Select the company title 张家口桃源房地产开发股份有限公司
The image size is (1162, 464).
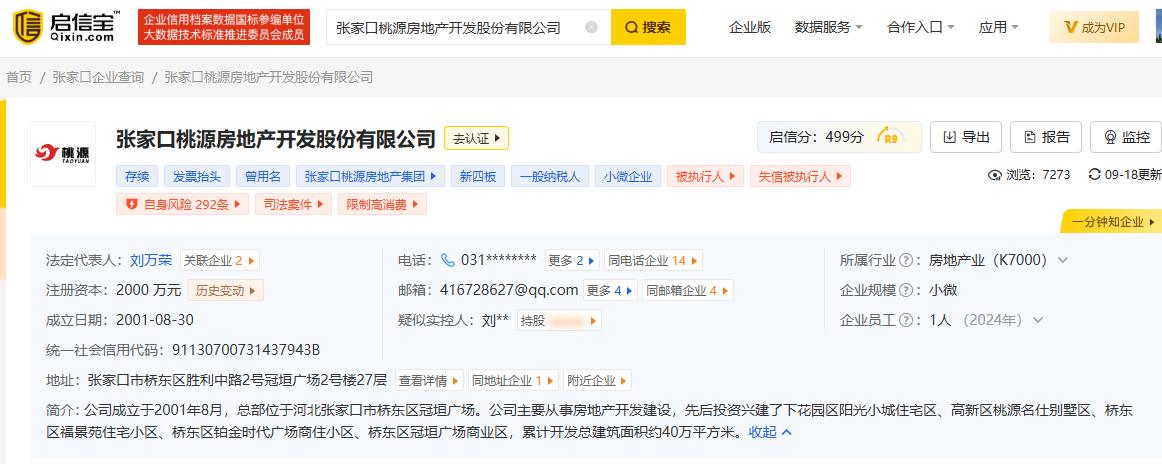[276, 139]
